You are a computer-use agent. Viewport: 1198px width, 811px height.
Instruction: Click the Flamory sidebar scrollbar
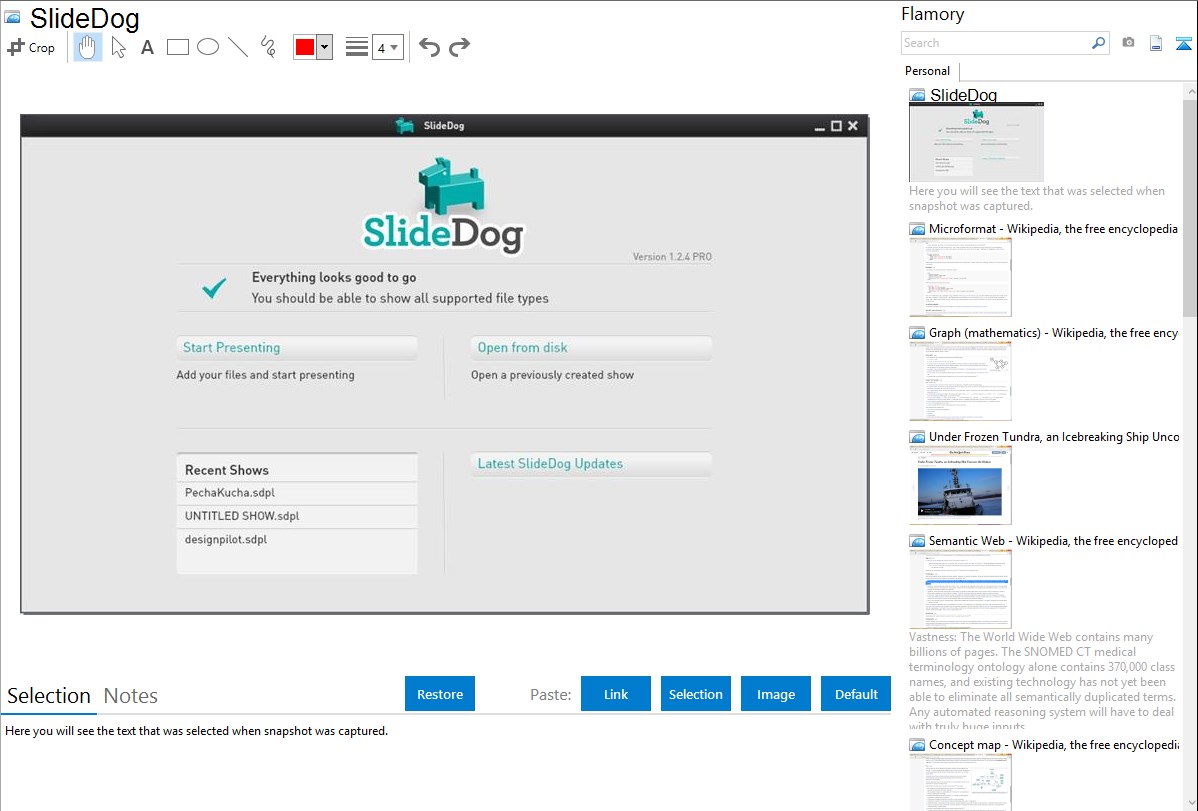click(x=1190, y=206)
